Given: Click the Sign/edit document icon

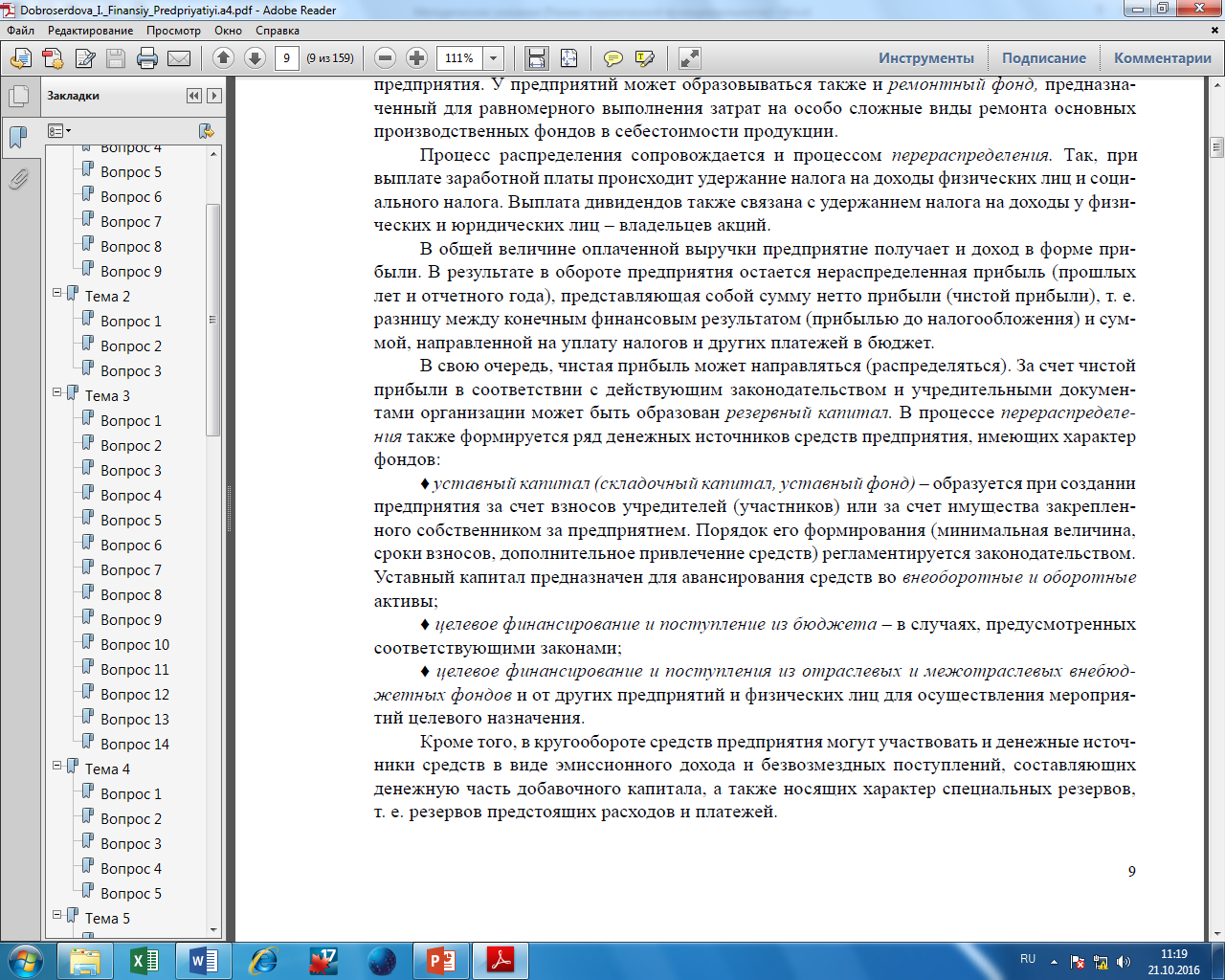Looking at the screenshot, I should [85, 58].
